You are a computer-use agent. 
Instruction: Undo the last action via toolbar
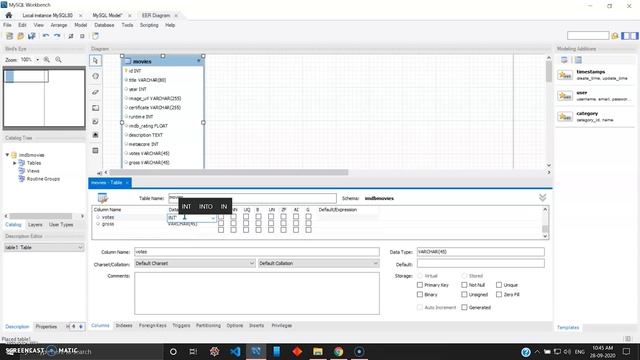[x=46, y=36]
